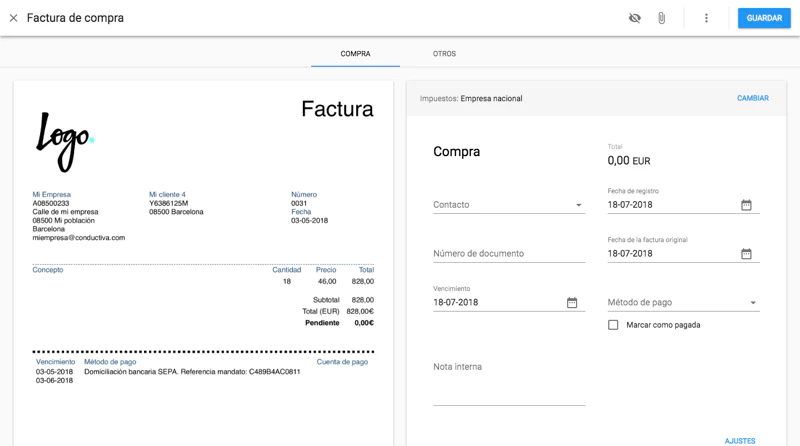
Task: Click the Cambiar taxes link
Action: [x=752, y=99]
